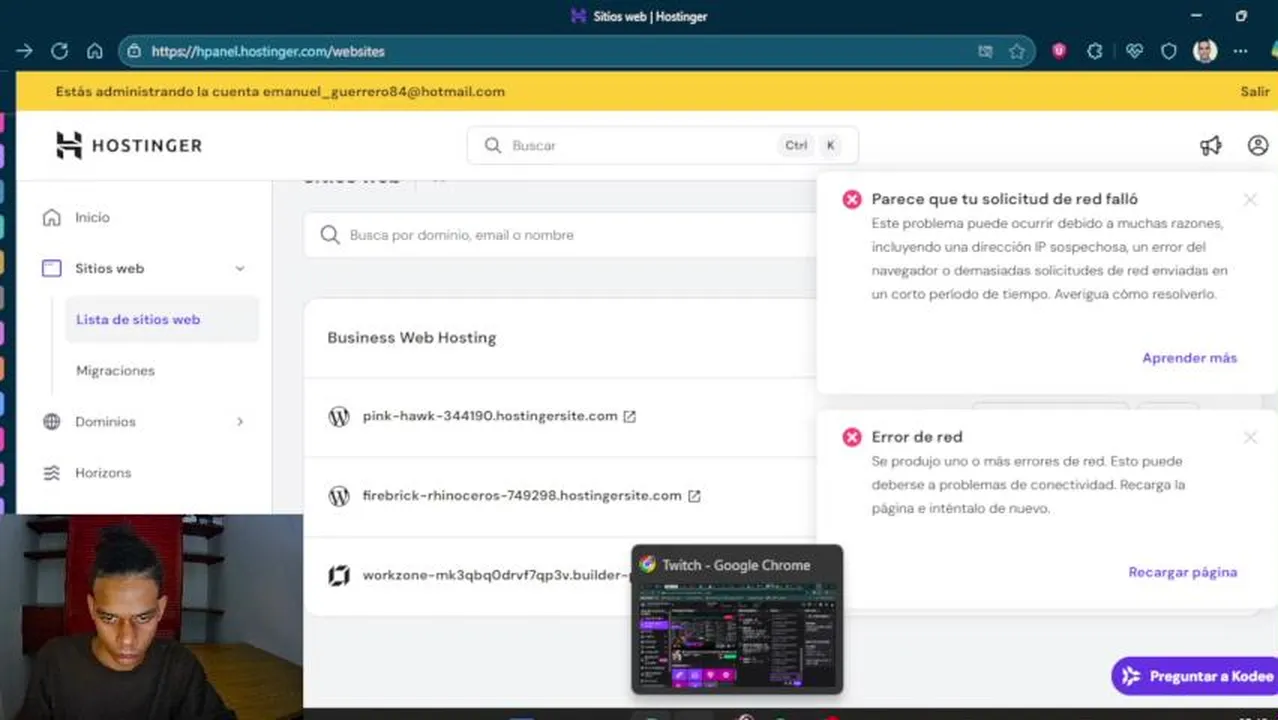This screenshot has width=1278, height=720.
Task: Click the Inicio home icon in sidebar
Action: [52, 217]
